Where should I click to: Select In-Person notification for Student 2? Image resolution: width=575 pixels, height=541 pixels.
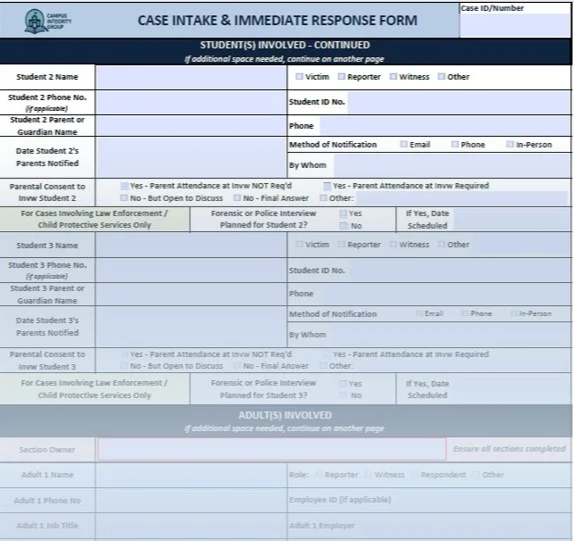tap(510, 144)
